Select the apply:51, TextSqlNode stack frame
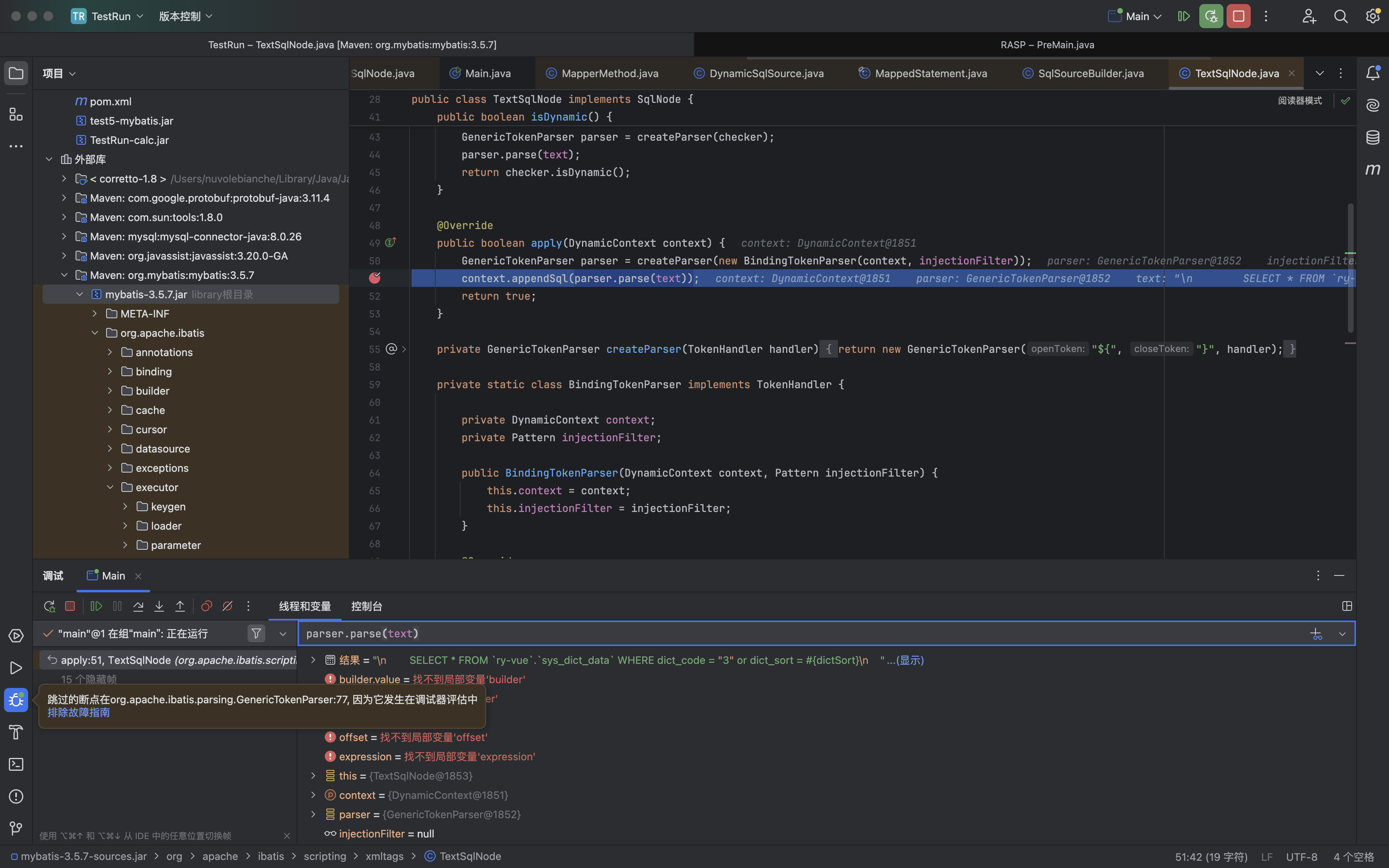Viewport: 1389px width, 868px height. point(168,660)
